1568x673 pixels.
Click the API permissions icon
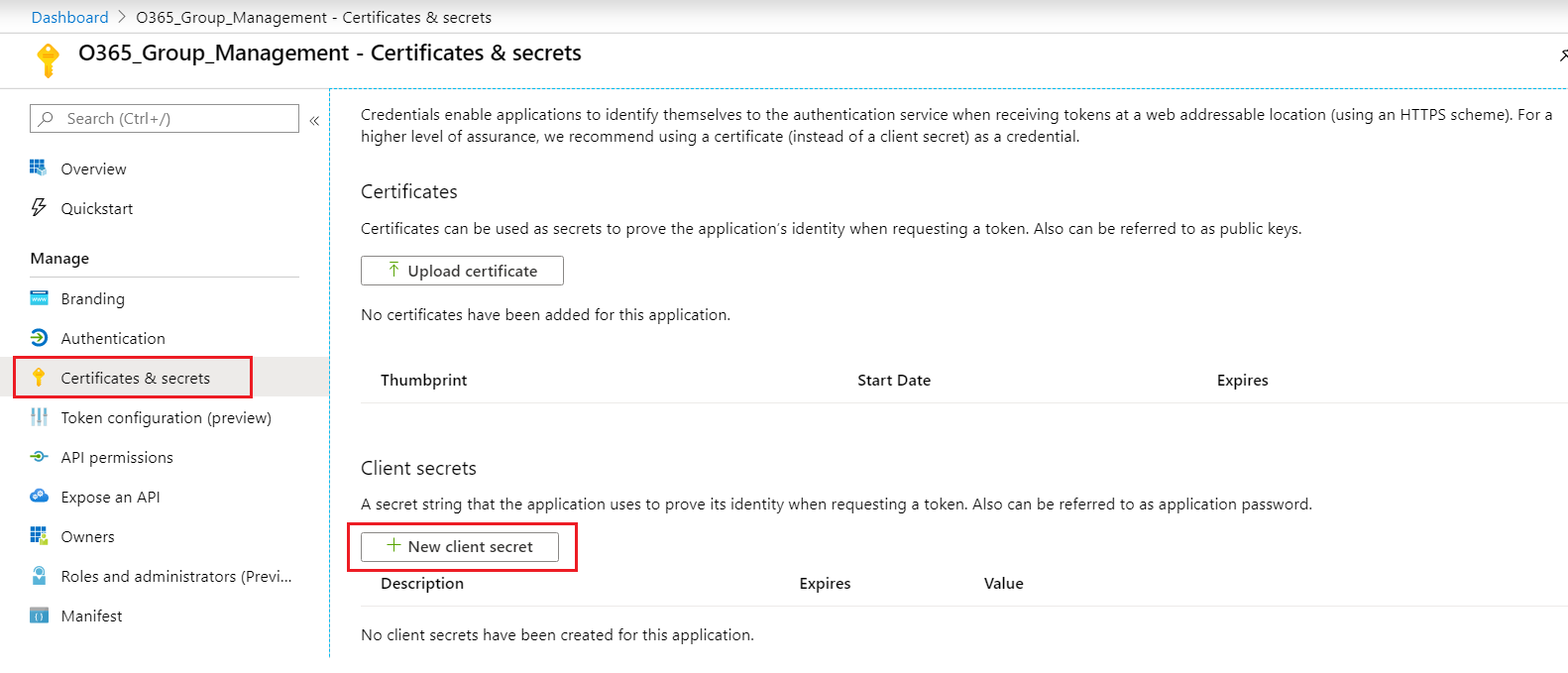pyautogui.click(x=39, y=457)
